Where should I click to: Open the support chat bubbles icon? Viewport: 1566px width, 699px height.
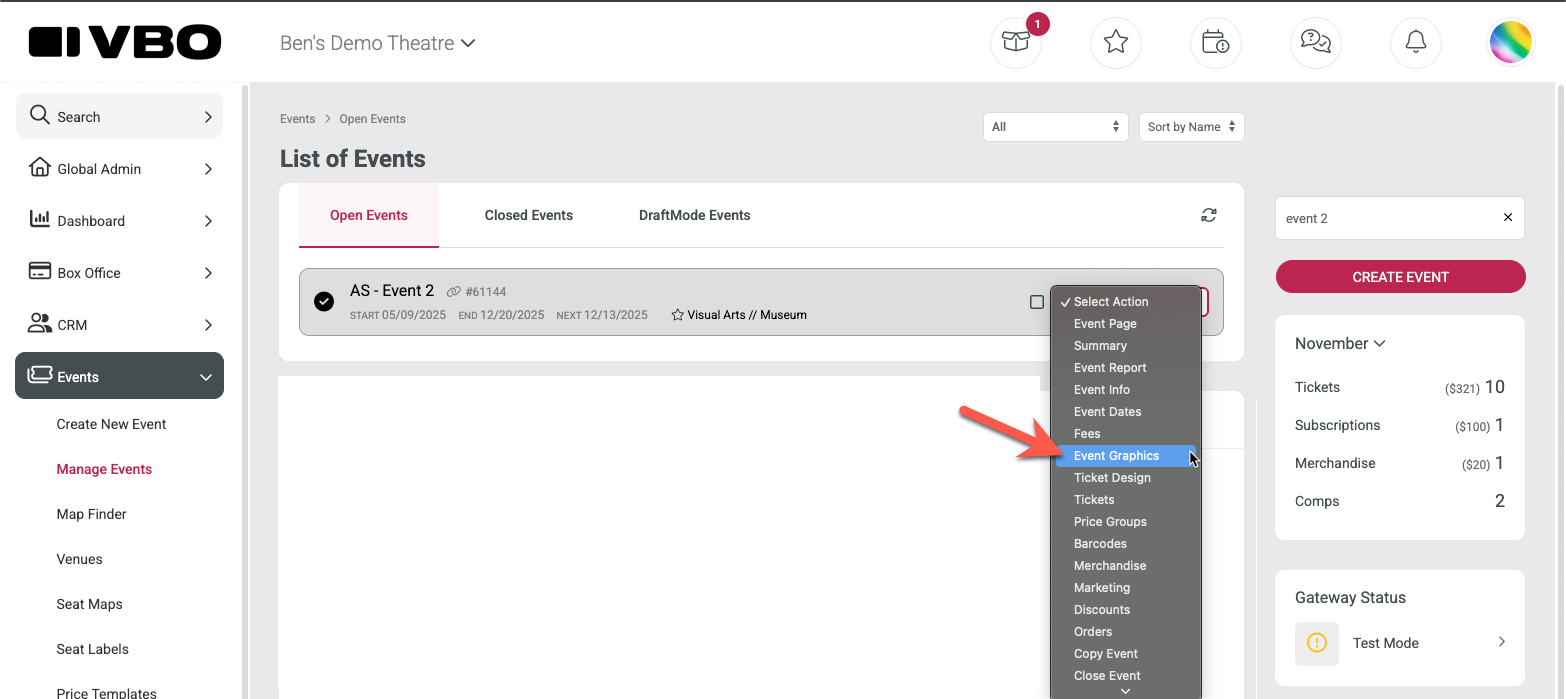coord(1316,43)
